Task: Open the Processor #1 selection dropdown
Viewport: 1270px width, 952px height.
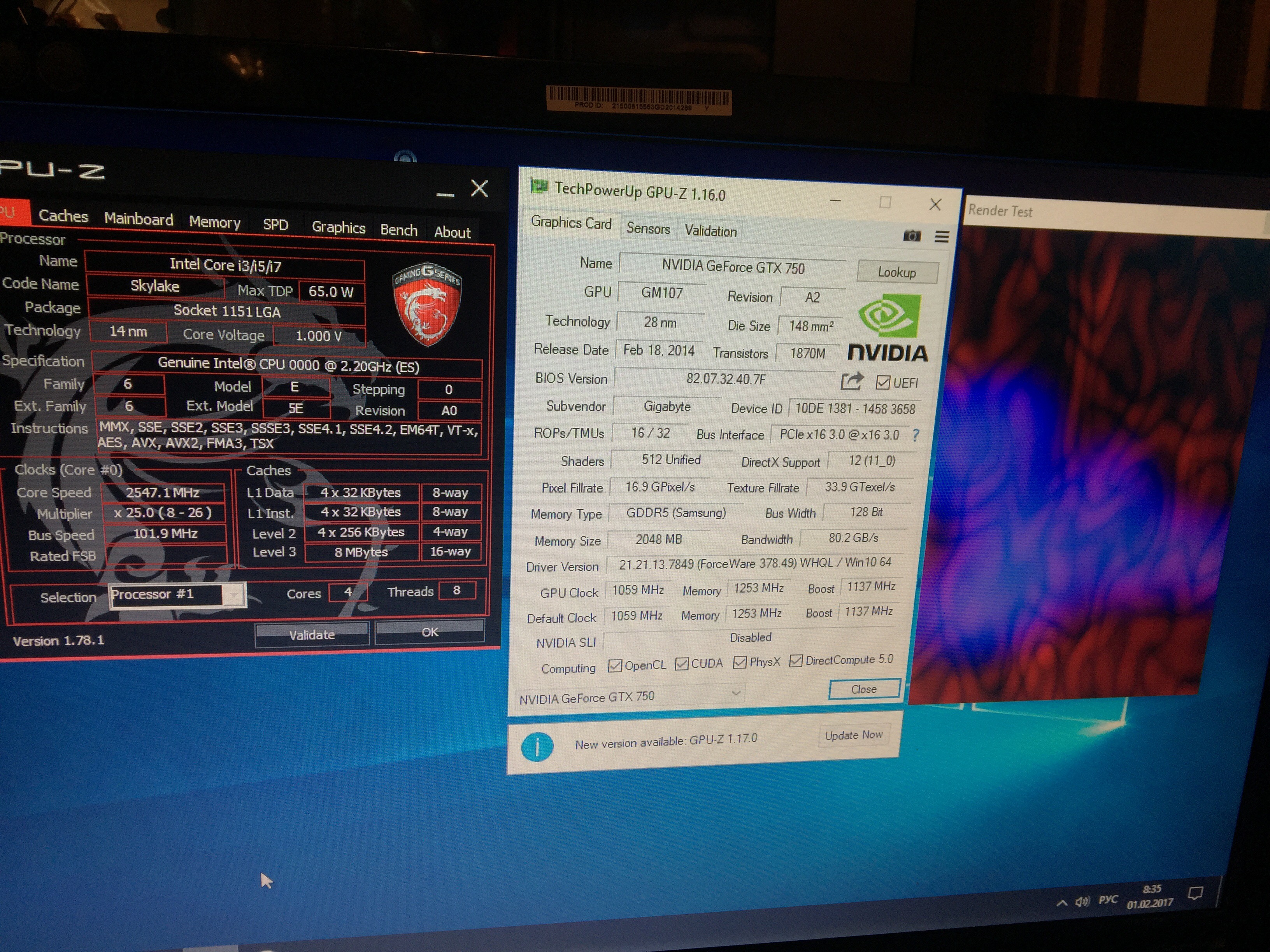Action: pos(234,595)
